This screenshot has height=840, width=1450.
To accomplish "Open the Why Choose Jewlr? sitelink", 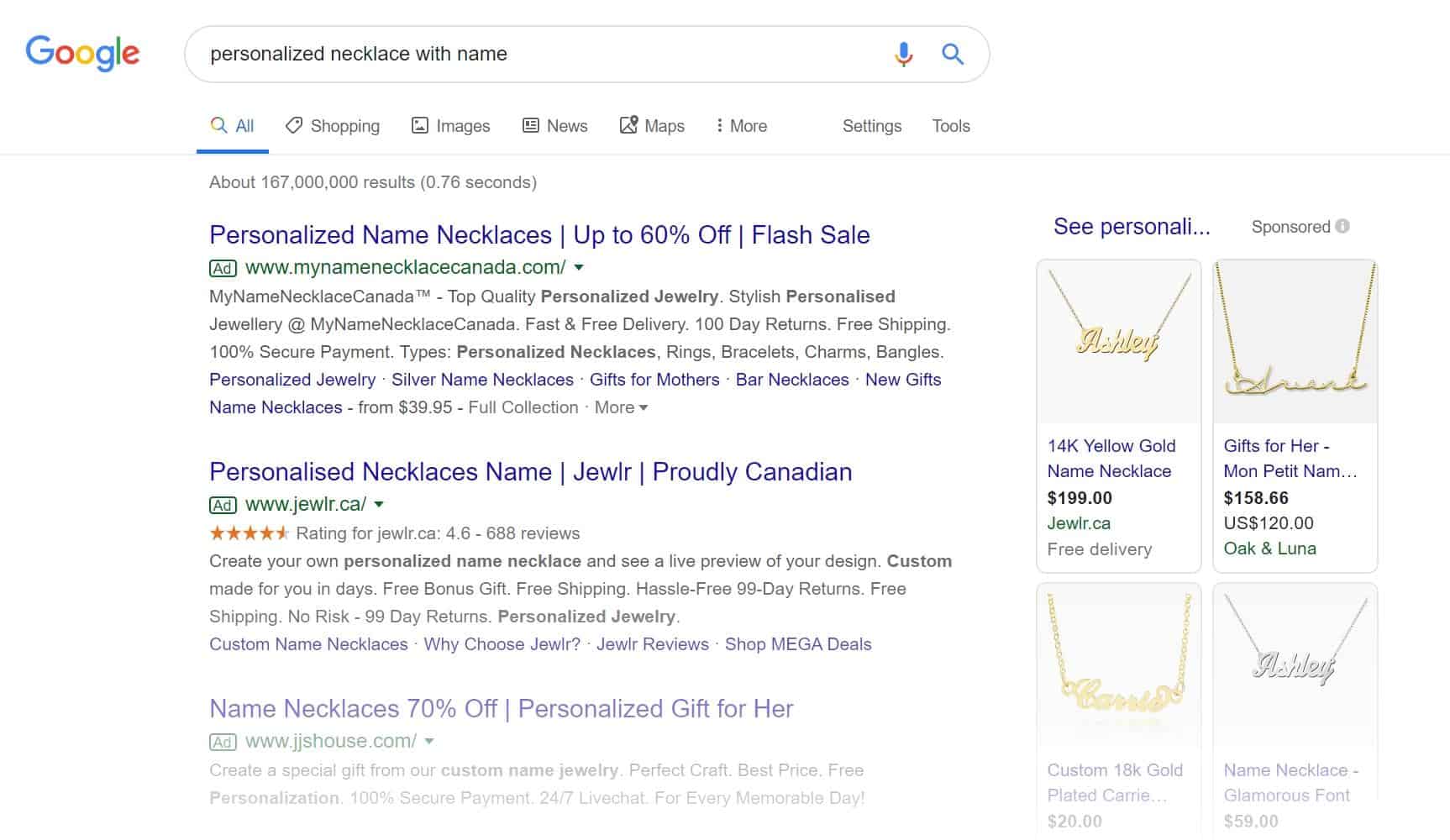I will point(502,644).
